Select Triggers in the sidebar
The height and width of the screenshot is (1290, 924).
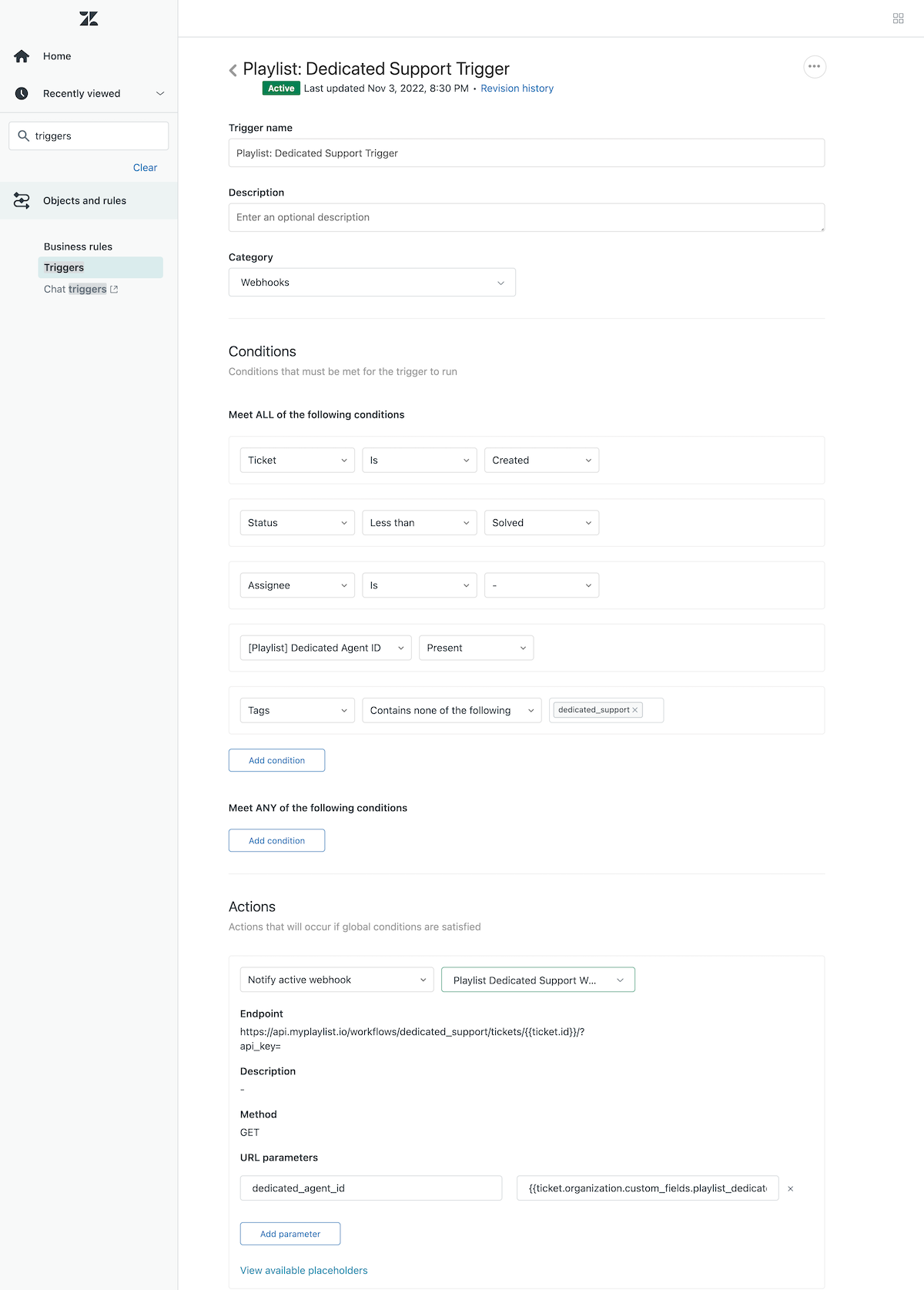click(100, 267)
